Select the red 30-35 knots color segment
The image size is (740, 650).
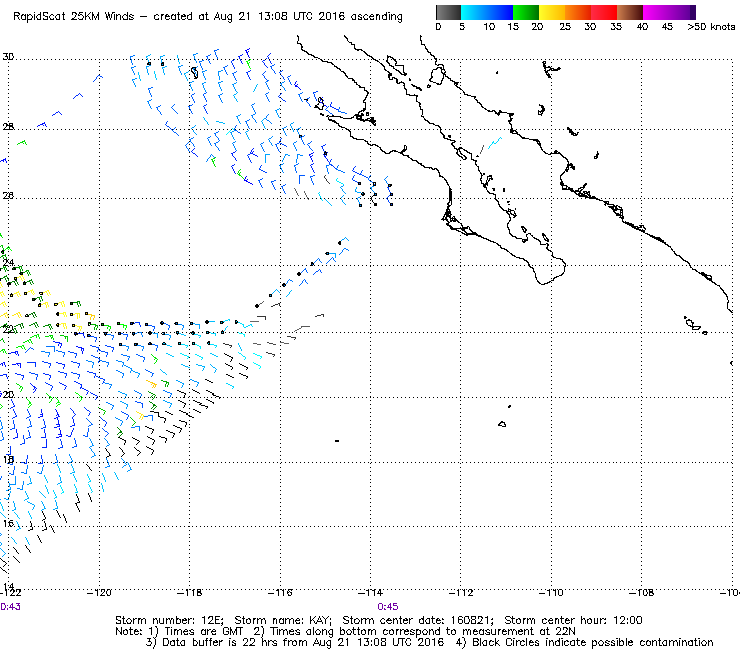click(604, 12)
